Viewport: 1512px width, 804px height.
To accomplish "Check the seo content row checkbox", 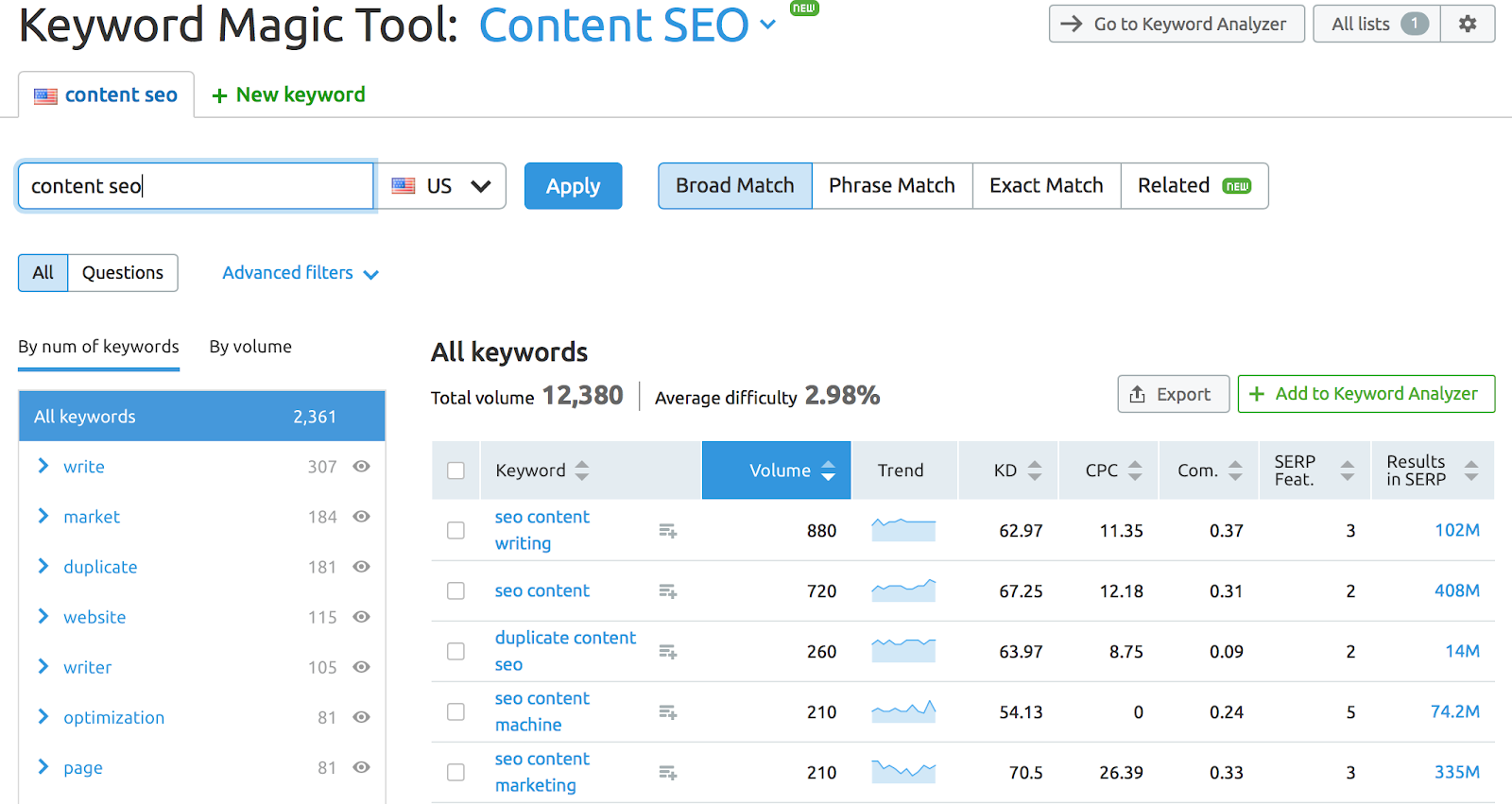I will [x=455, y=590].
